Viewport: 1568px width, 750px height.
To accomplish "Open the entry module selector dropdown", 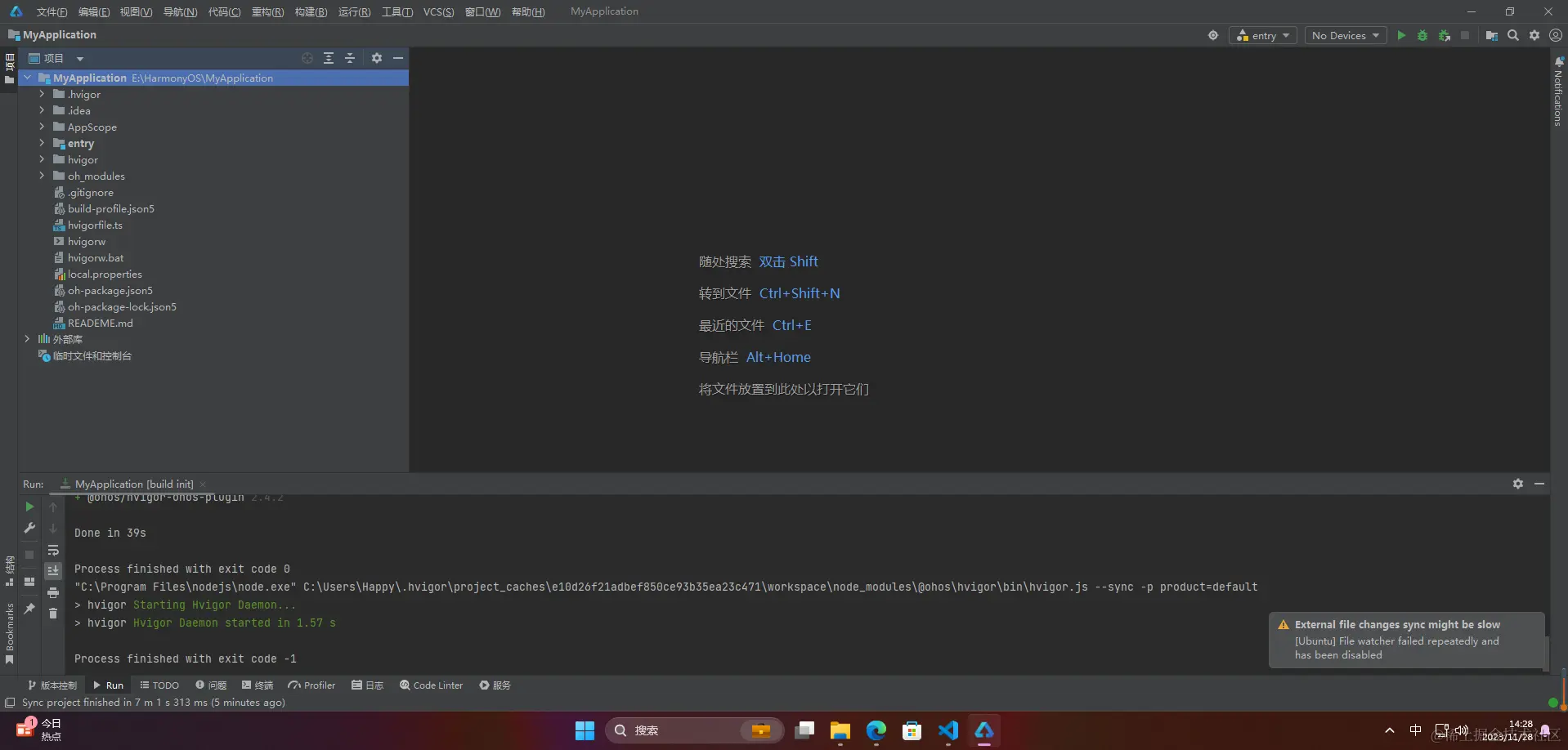I will point(1263,35).
